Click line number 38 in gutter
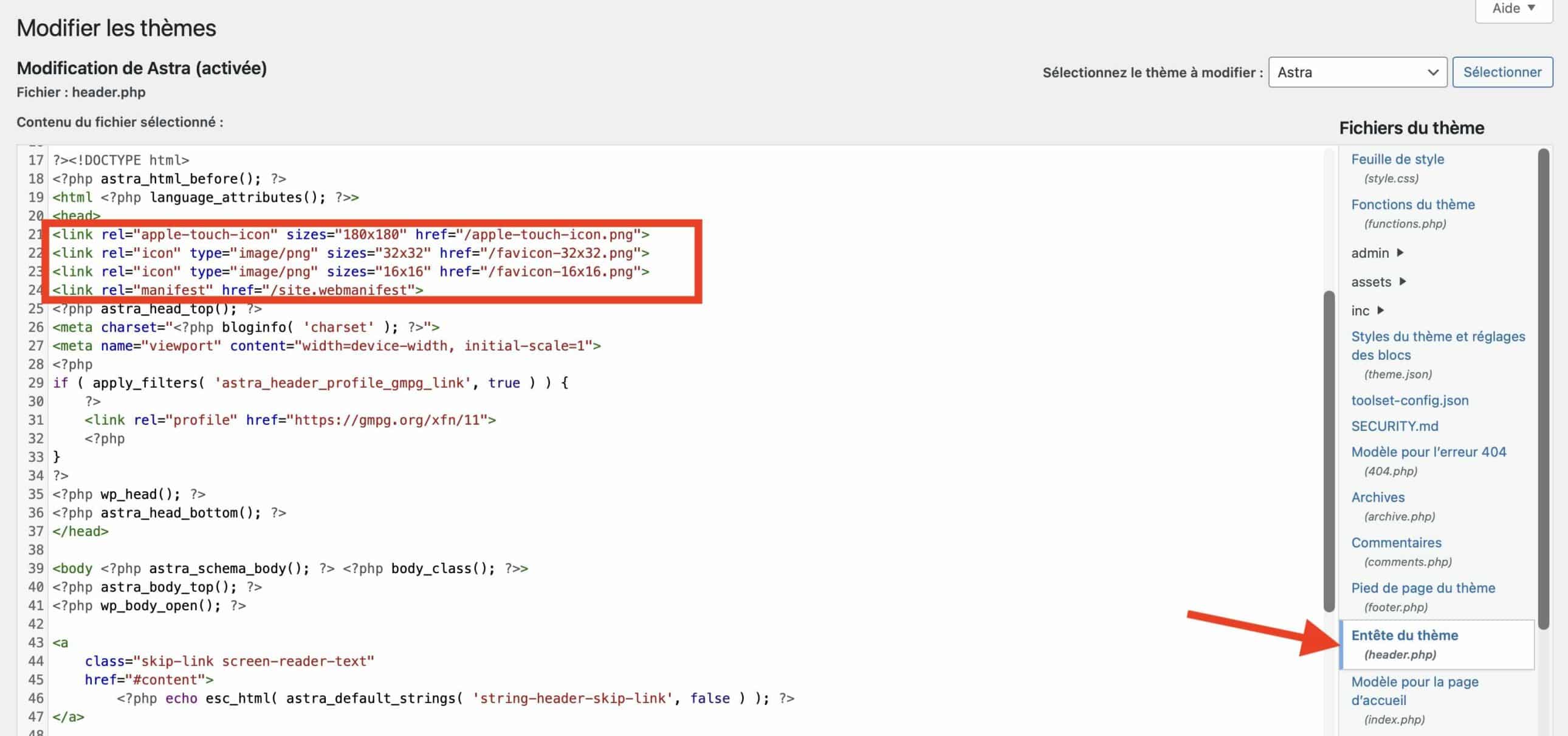1568x736 pixels. [36, 550]
